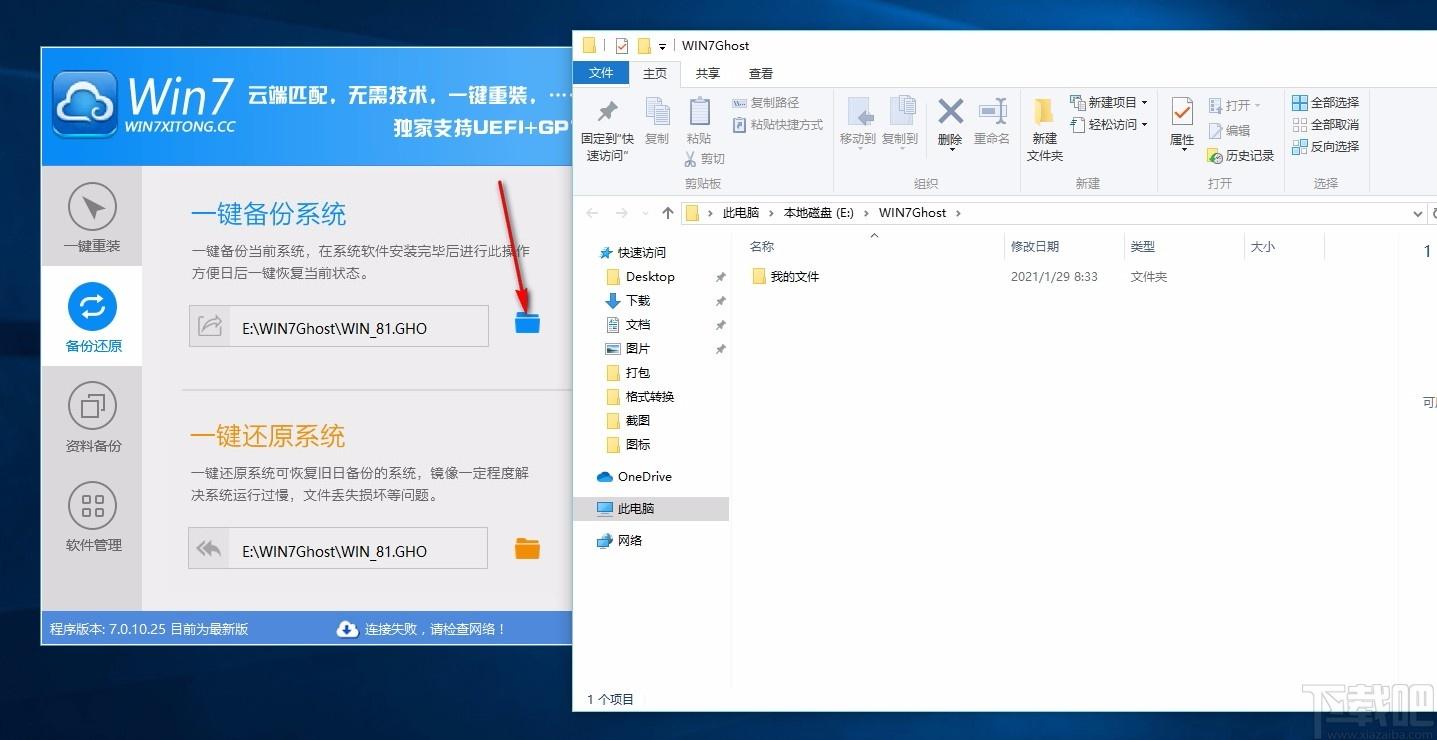Click the Win7 cloud logo
Screen dimensions: 1437x740
tap(85, 103)
